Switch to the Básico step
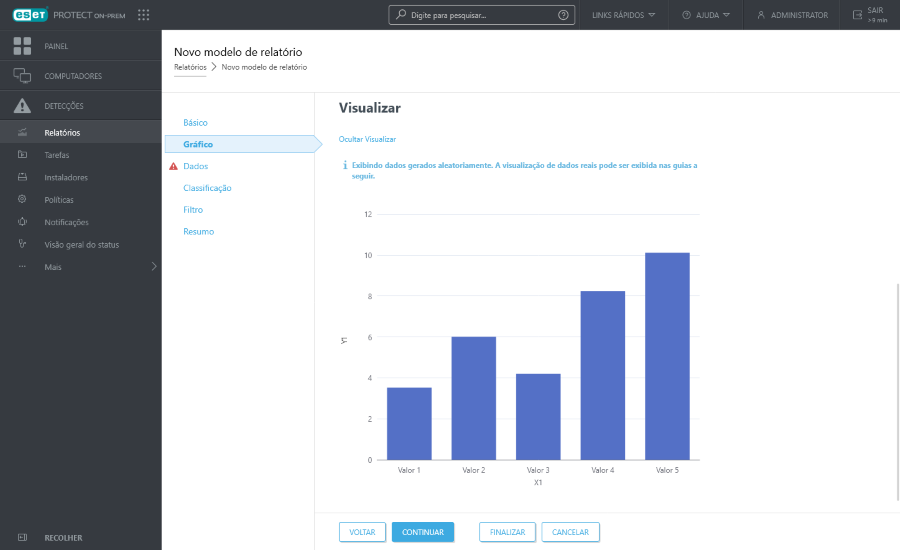900x550 pixels. pos(195,122)
